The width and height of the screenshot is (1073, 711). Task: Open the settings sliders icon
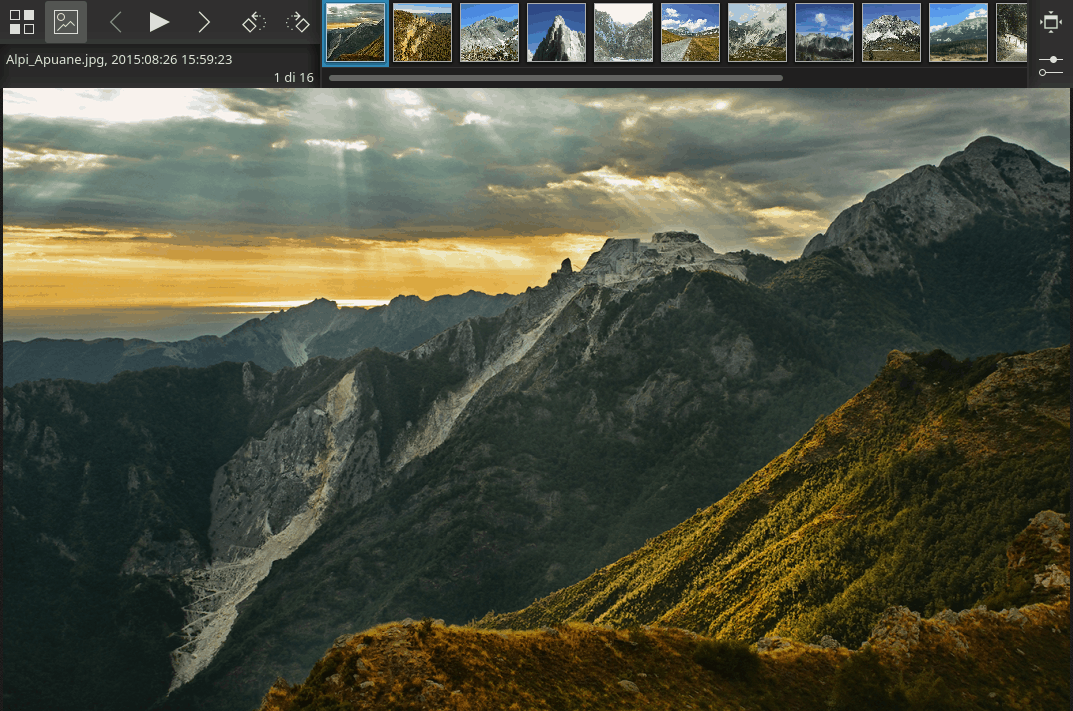pos(1050,66)
